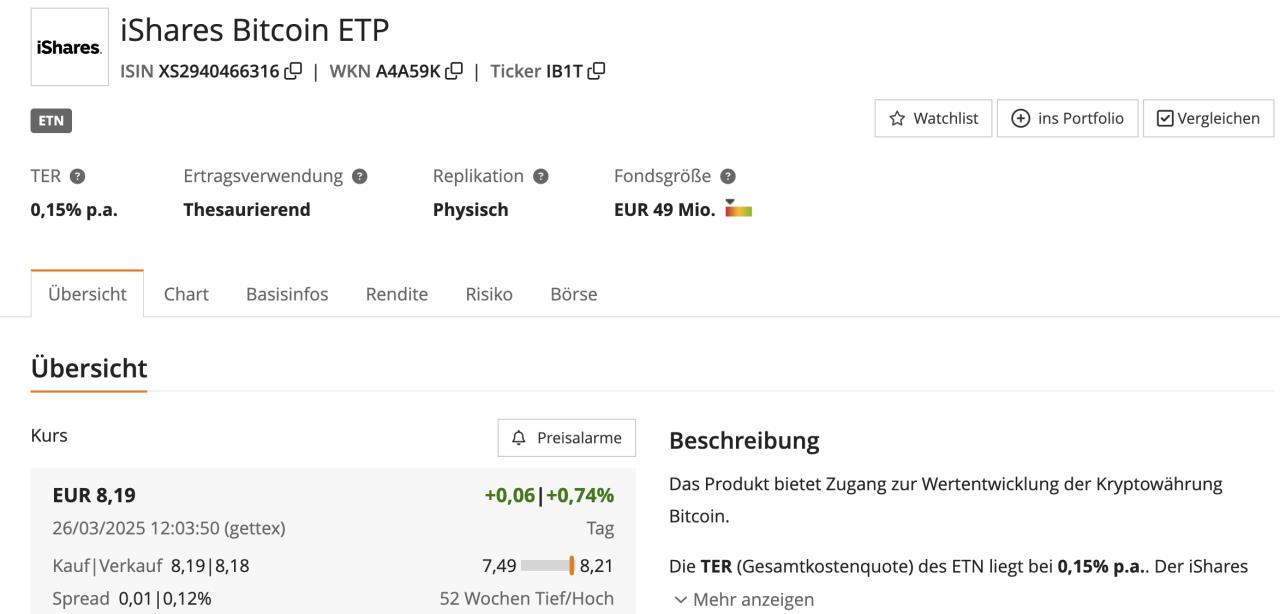1280x614 pixels.
Task: Switch to the Chart tab
Action: [186, 294]
